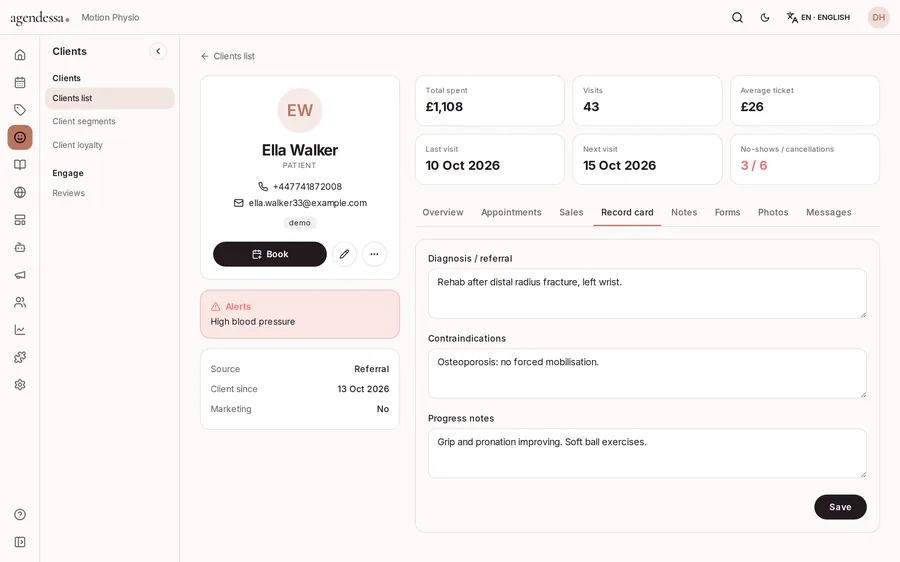Grab the Progress notes textarea resize handle
Screen dimensions: 900x562
pyautogui.click(x=863, y=474)
